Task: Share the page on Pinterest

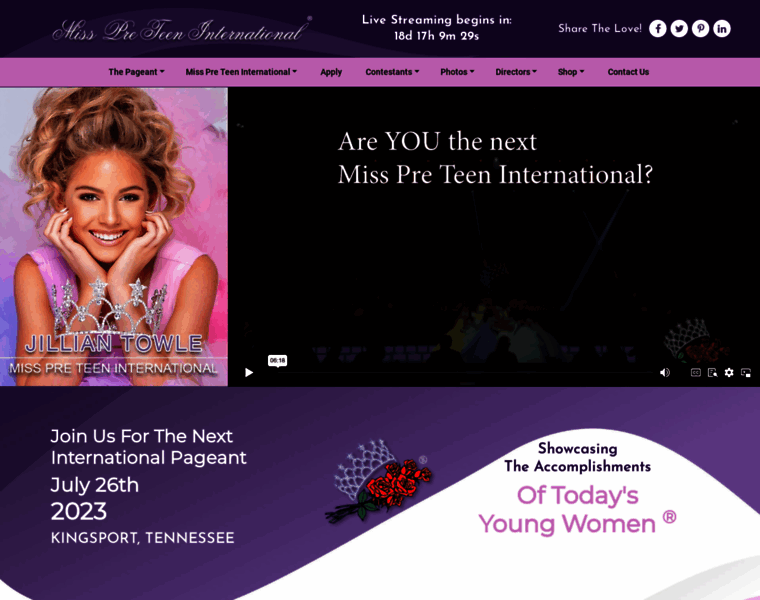Action: point(700,29)
